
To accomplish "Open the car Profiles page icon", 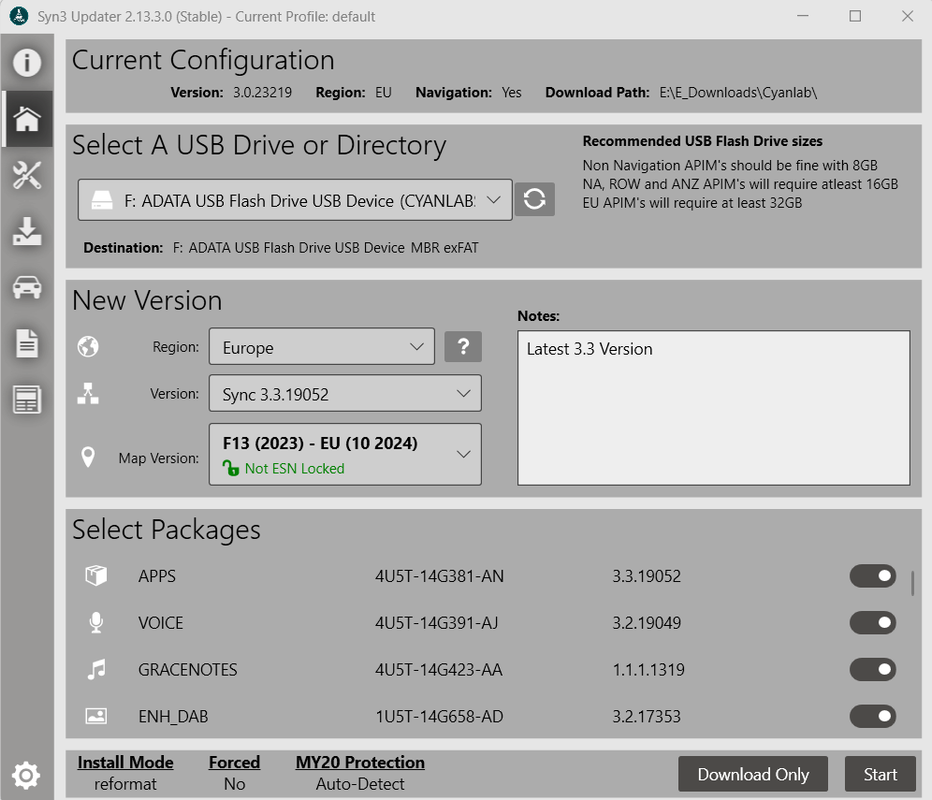I will [x=27, y=287].
